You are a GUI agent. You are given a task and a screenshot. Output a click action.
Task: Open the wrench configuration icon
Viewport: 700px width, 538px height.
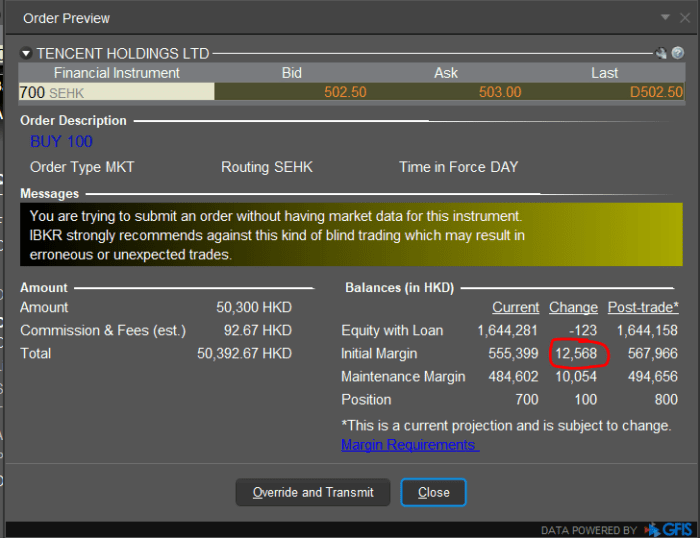[661, 53]
